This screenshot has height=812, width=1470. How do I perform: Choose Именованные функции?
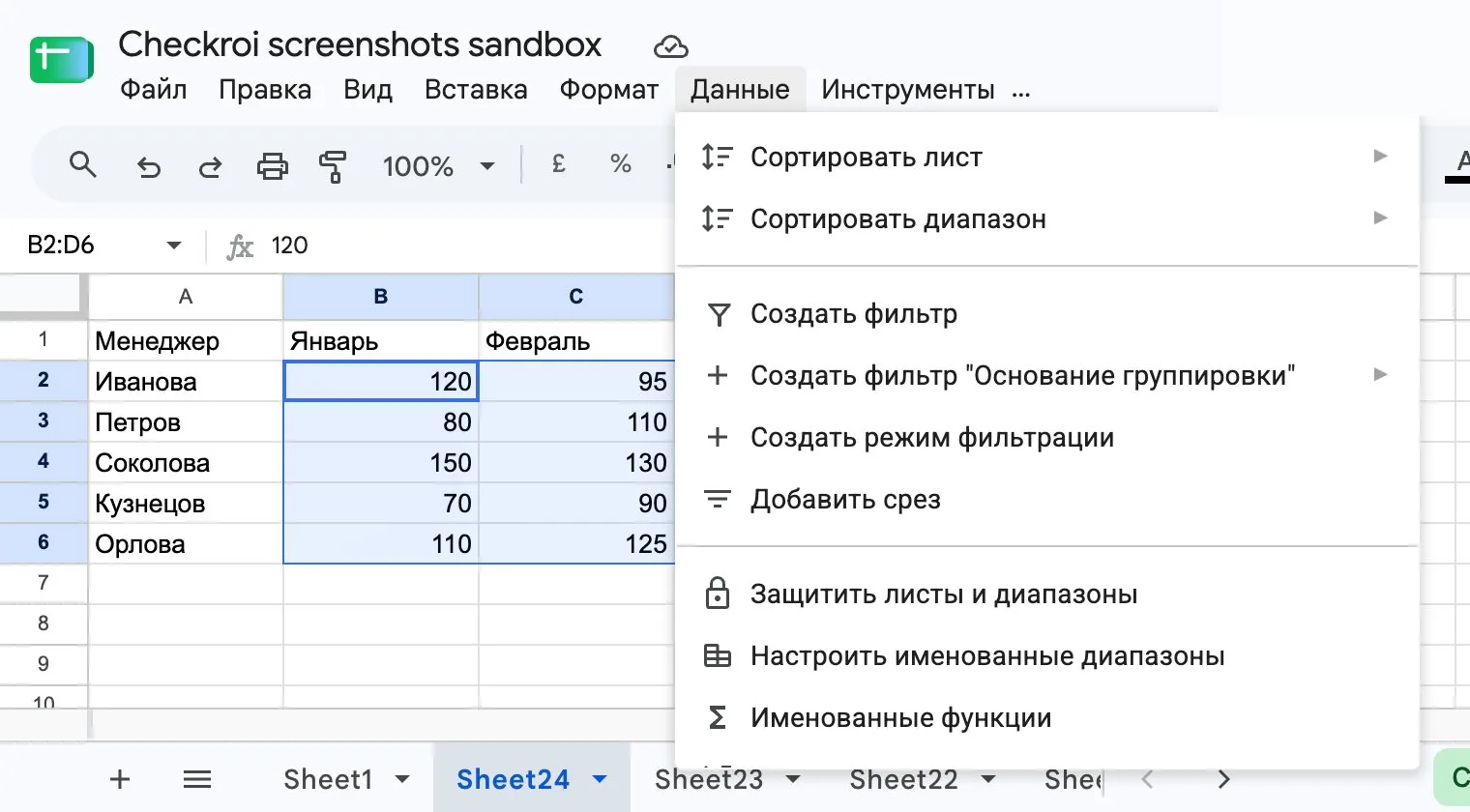click(1047, 717)
